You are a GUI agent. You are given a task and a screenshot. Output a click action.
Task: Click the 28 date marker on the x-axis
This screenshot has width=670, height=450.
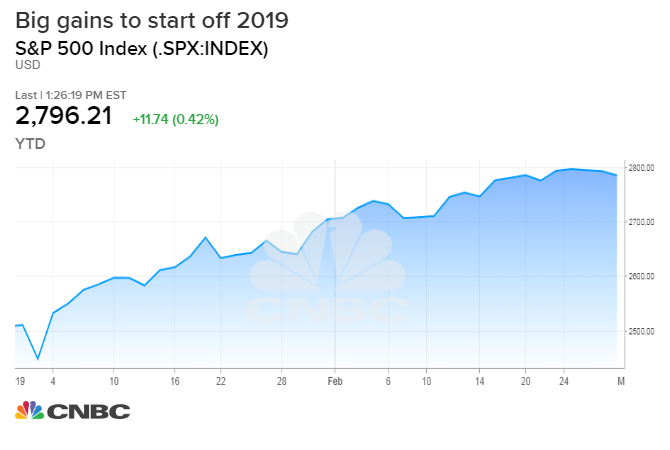click(283, 380)
